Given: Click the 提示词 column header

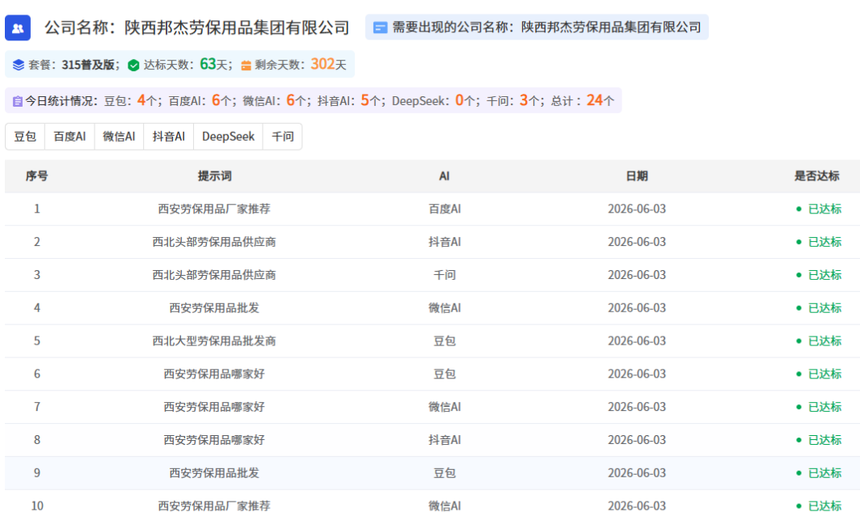Looking at the screenshot, I should coord(214,176).
